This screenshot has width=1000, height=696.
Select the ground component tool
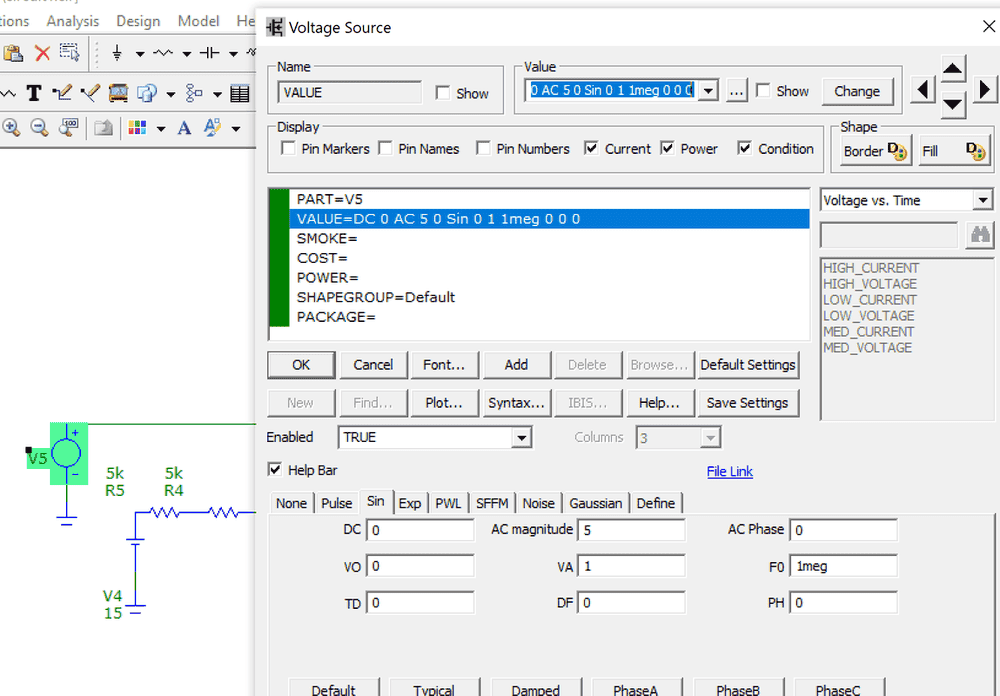click(117, 52)
